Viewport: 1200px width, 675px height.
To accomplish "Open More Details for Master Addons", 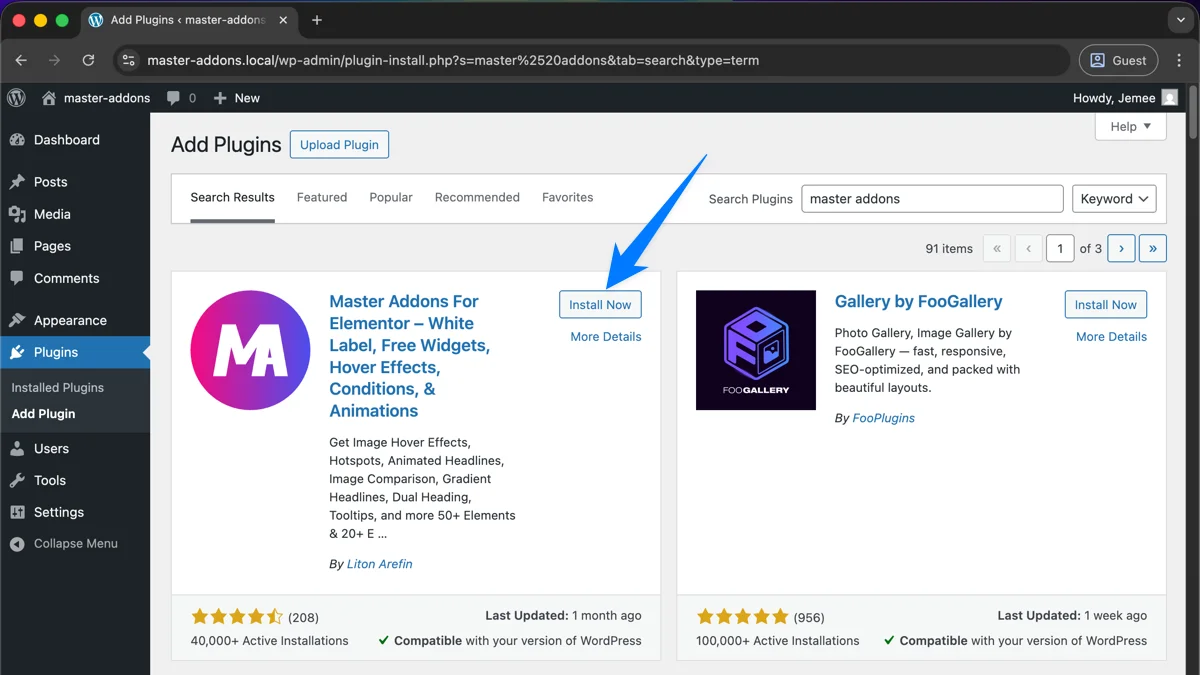I will tap(606, 337).
